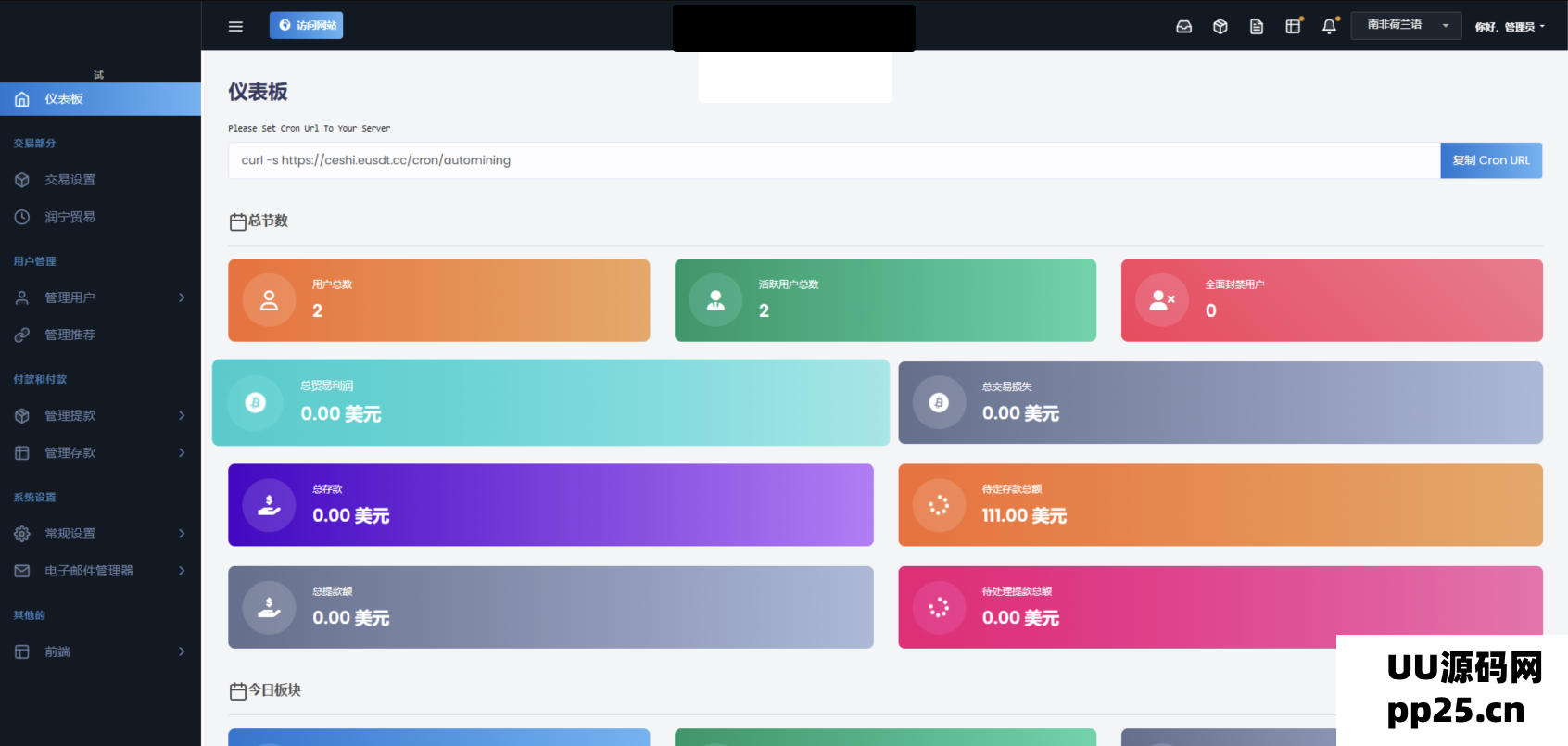Click the 访问网站 button

(x=306, y=26)
